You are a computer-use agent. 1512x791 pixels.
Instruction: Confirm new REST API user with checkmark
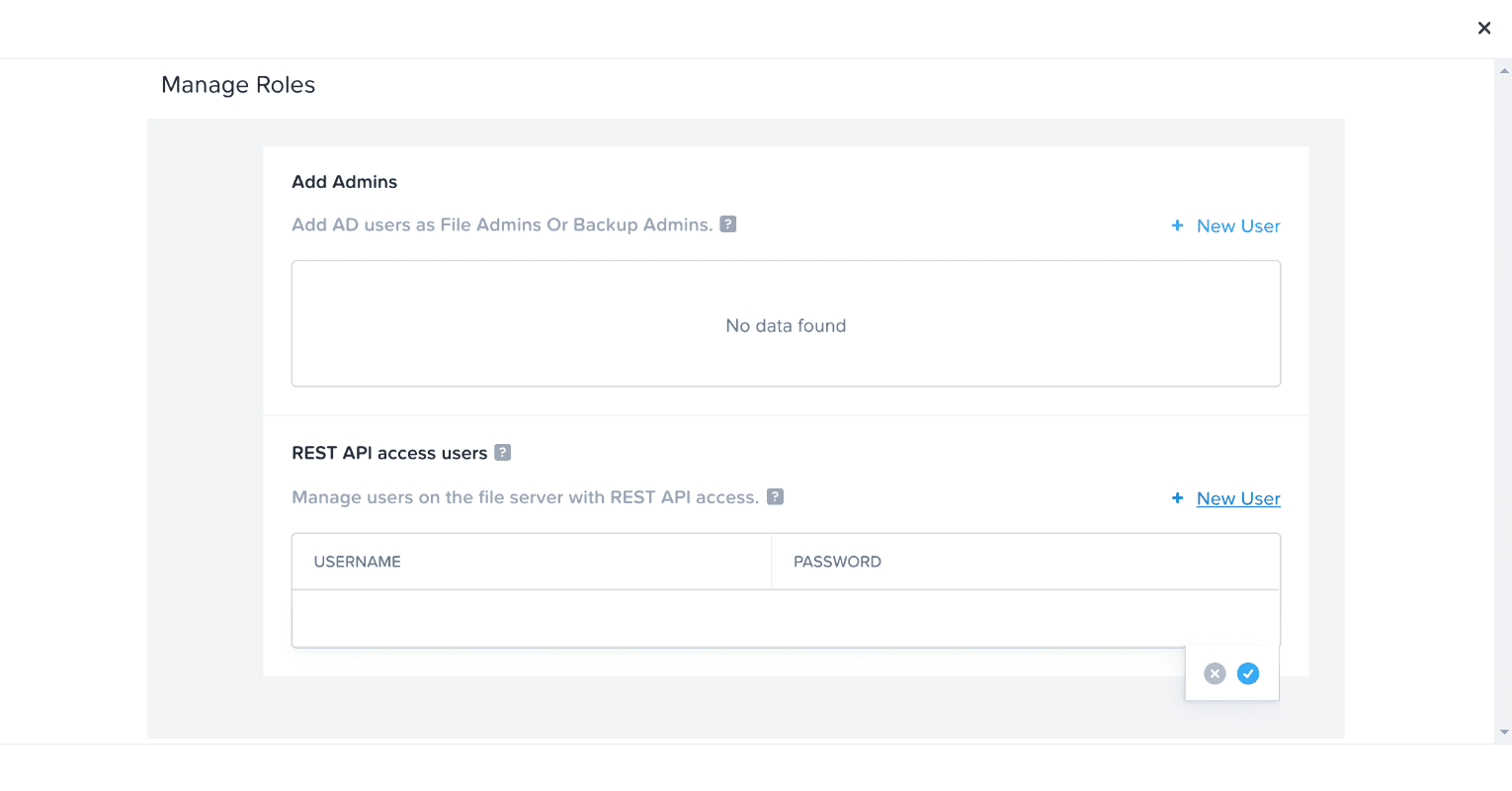tap(1248, 673)
